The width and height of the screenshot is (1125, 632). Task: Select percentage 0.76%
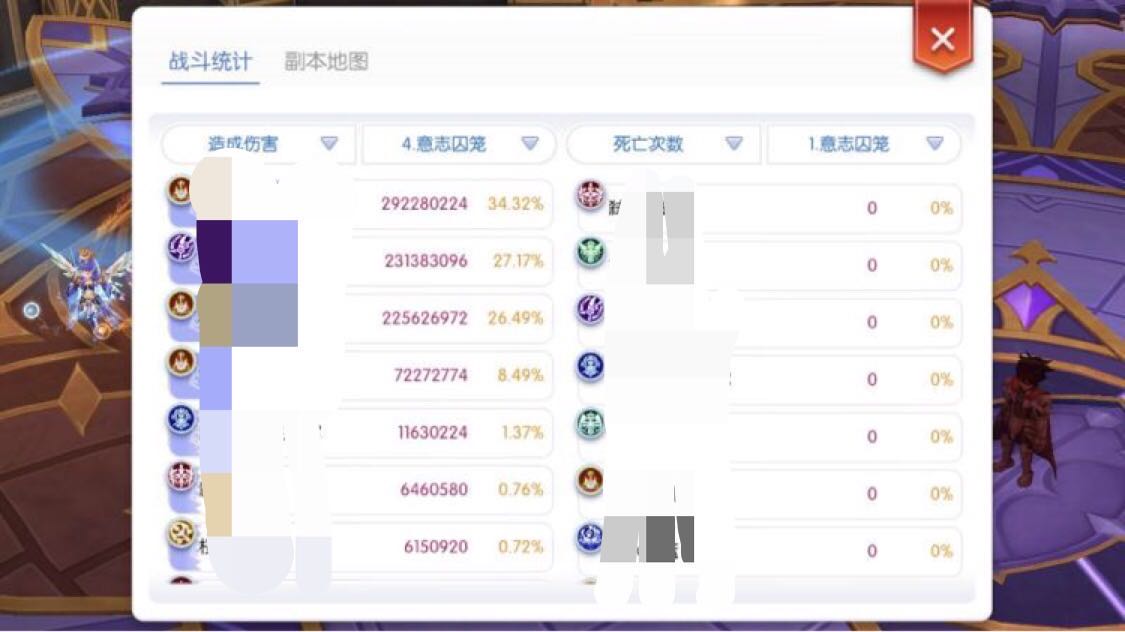click(520, 490)
